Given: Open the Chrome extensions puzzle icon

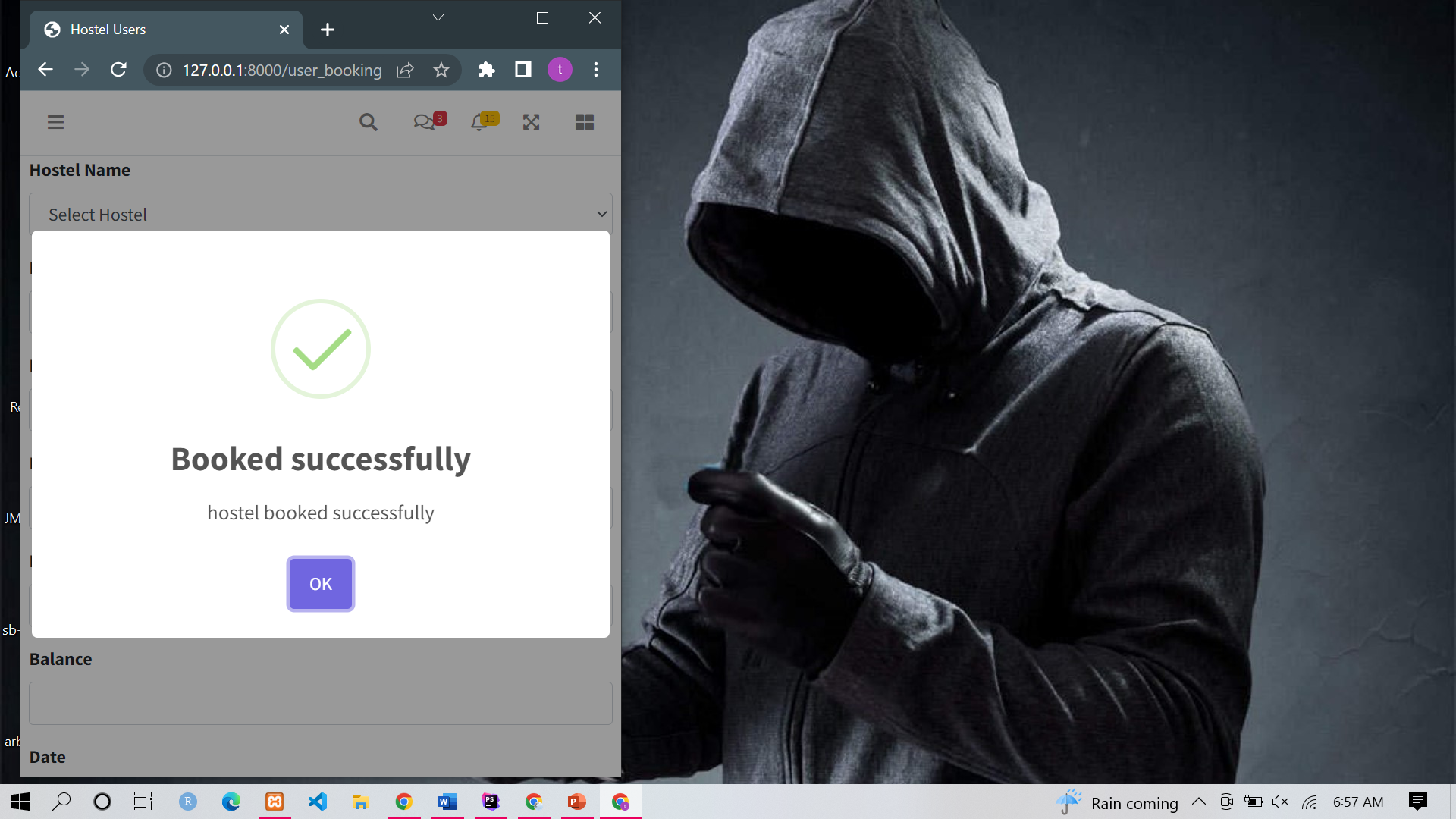Looking at the screenshot, I should [x=487, y=70].
